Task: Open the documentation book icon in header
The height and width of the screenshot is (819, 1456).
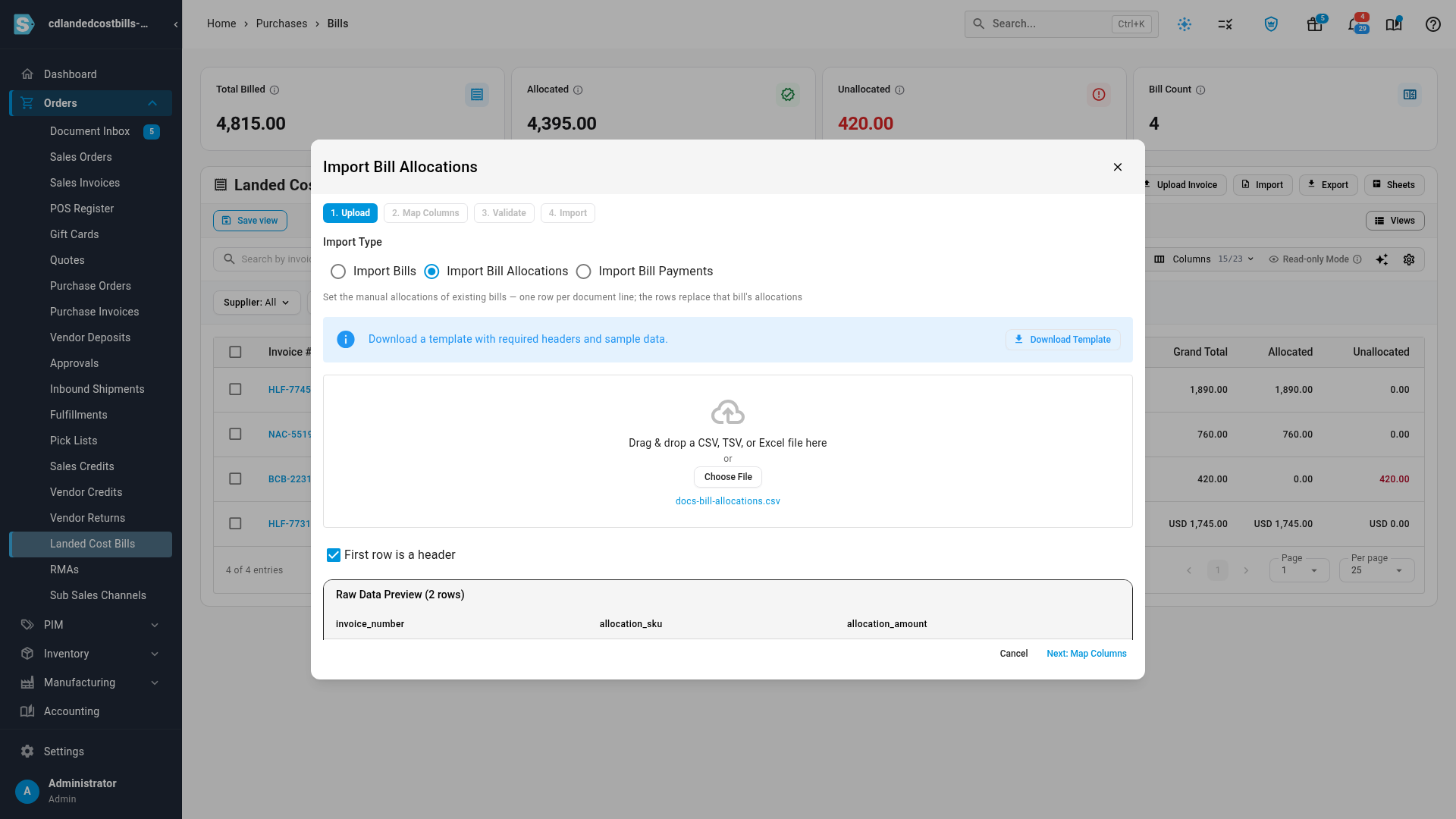Action: (x=1394, y=24)
